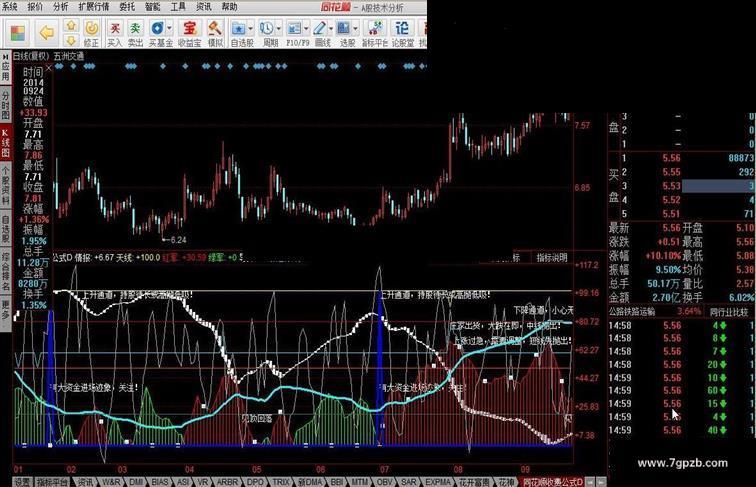Select the TRIX indicator tab
Viewport: 756px width, 487px height.
coord(281,482)
